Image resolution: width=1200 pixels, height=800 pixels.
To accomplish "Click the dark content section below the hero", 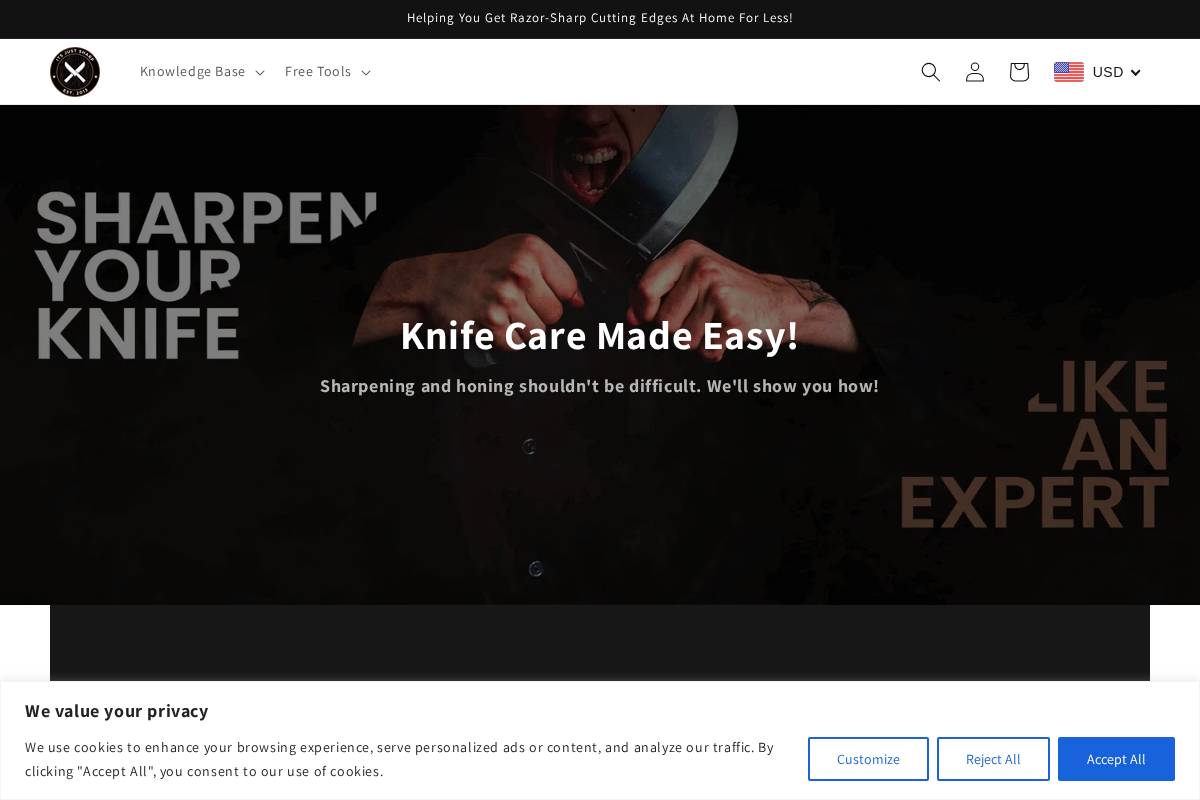I will [x=600, y=645].
